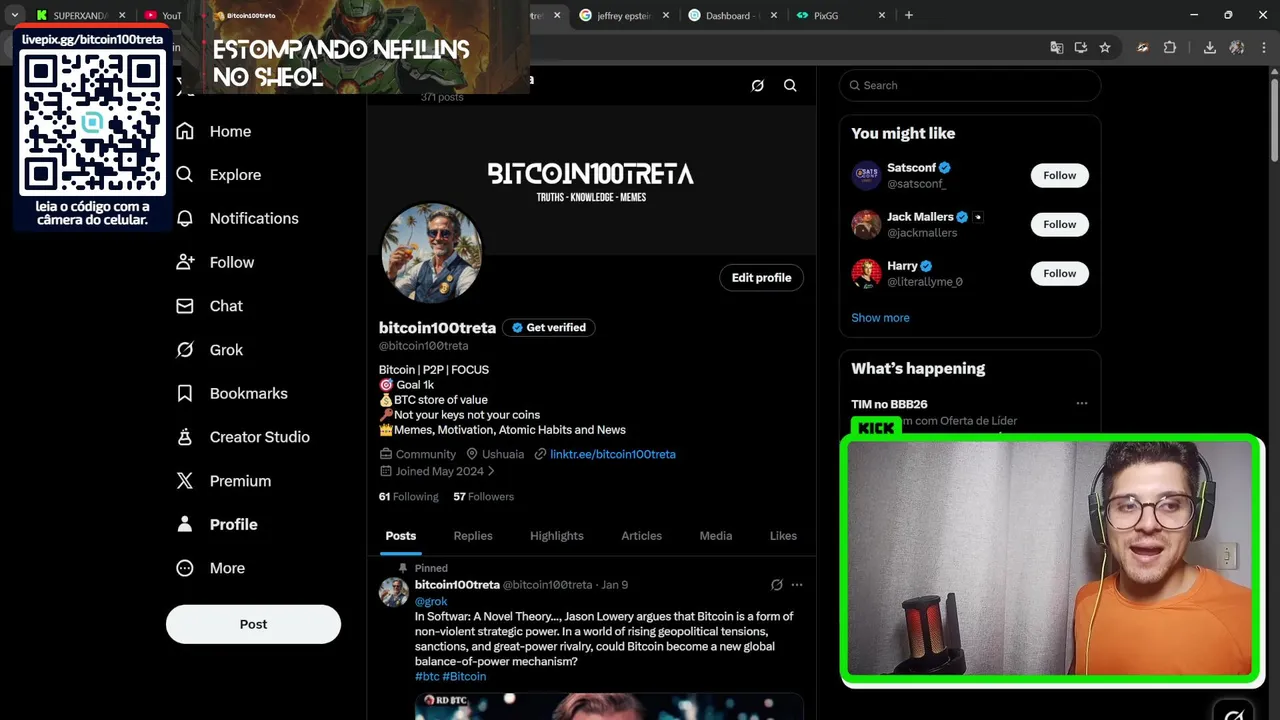Select the Highlights profile tab
The image size is (1280, 720).
557,536
